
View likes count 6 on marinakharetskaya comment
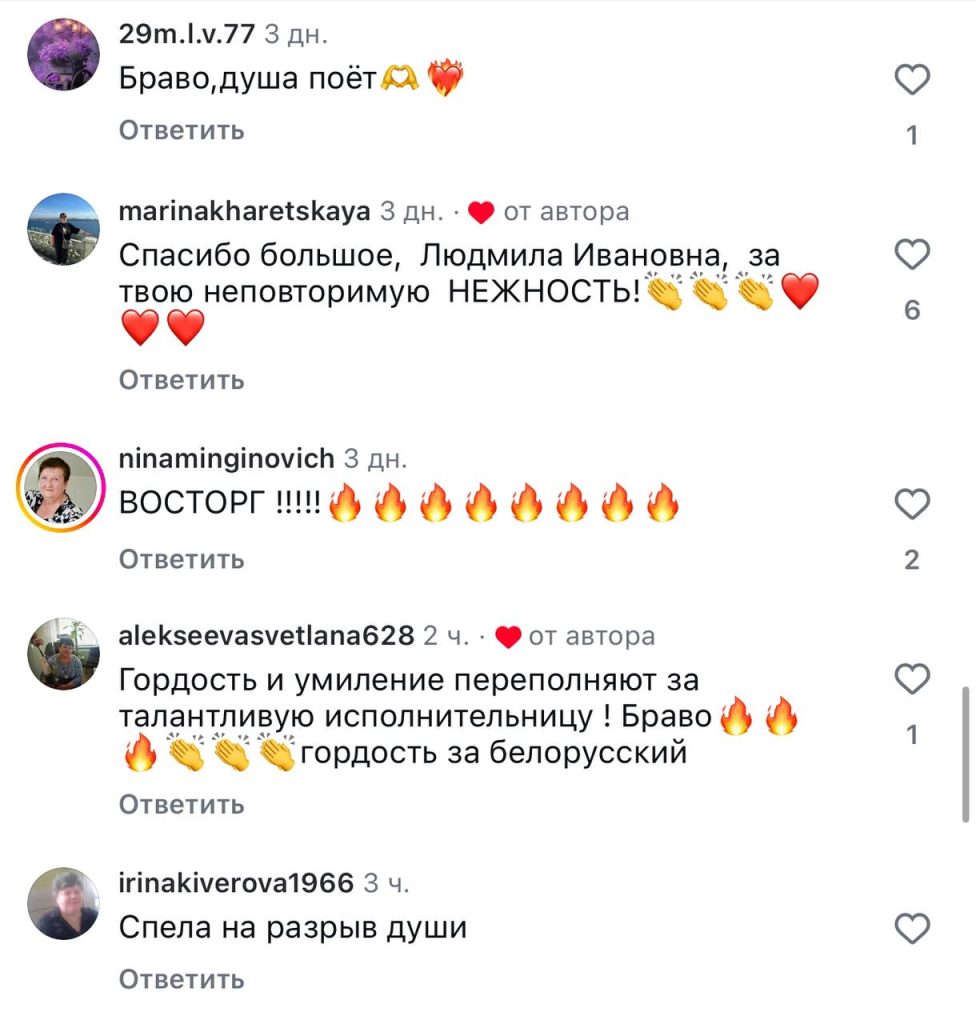912,310
